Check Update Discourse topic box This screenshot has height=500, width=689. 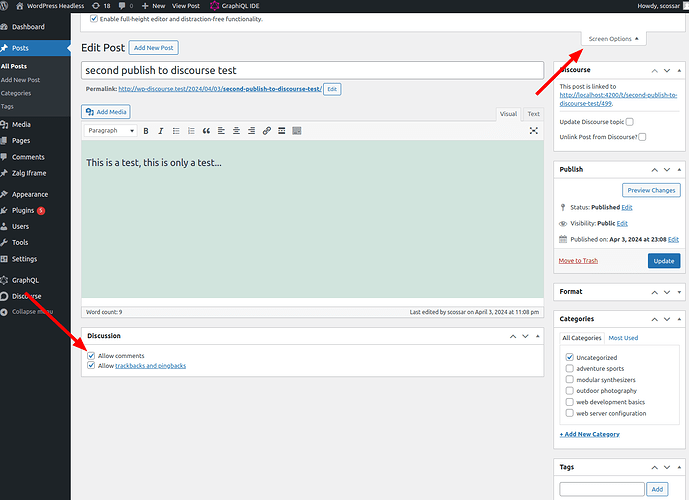point(630,122)
